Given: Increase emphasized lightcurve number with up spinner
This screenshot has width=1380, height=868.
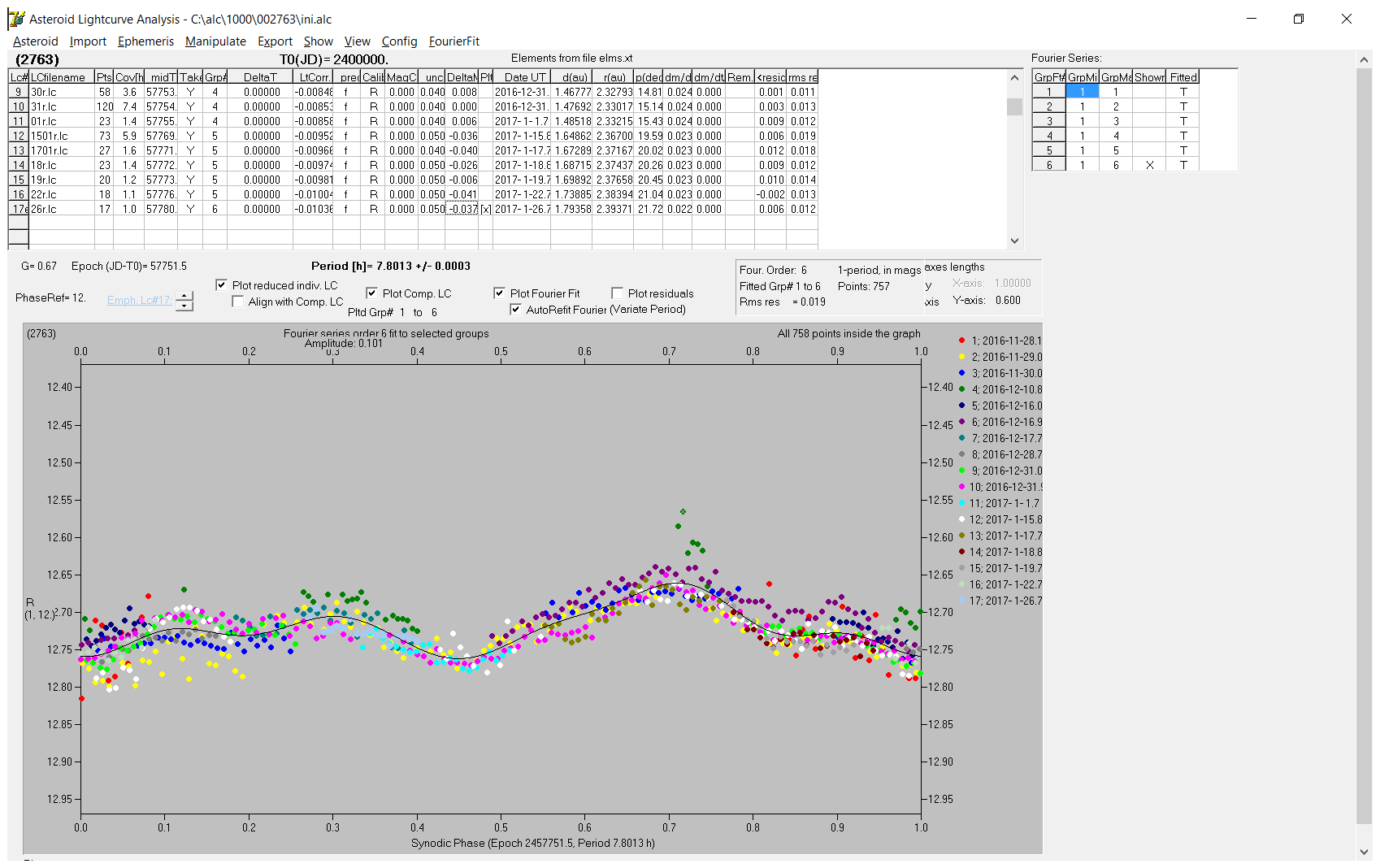Looking at the screenshot, I should (185, 296).
